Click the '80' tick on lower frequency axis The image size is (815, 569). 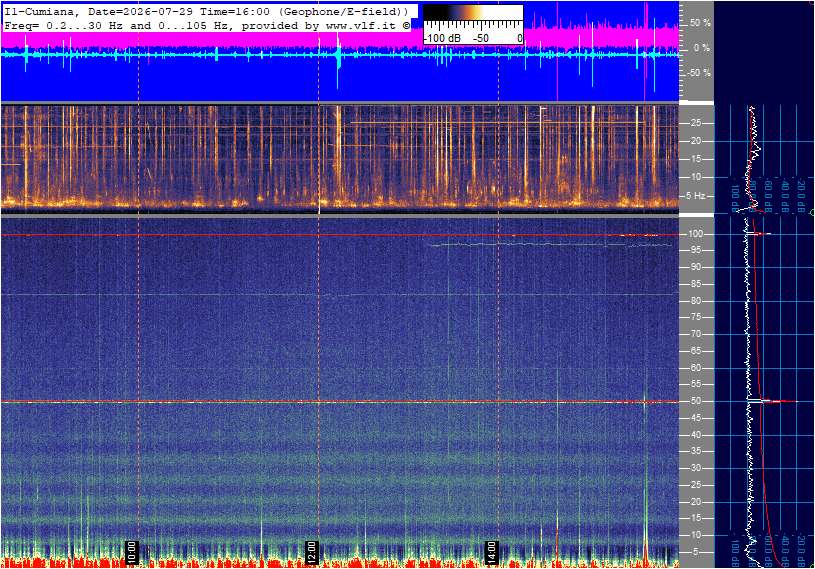(695, 301)
